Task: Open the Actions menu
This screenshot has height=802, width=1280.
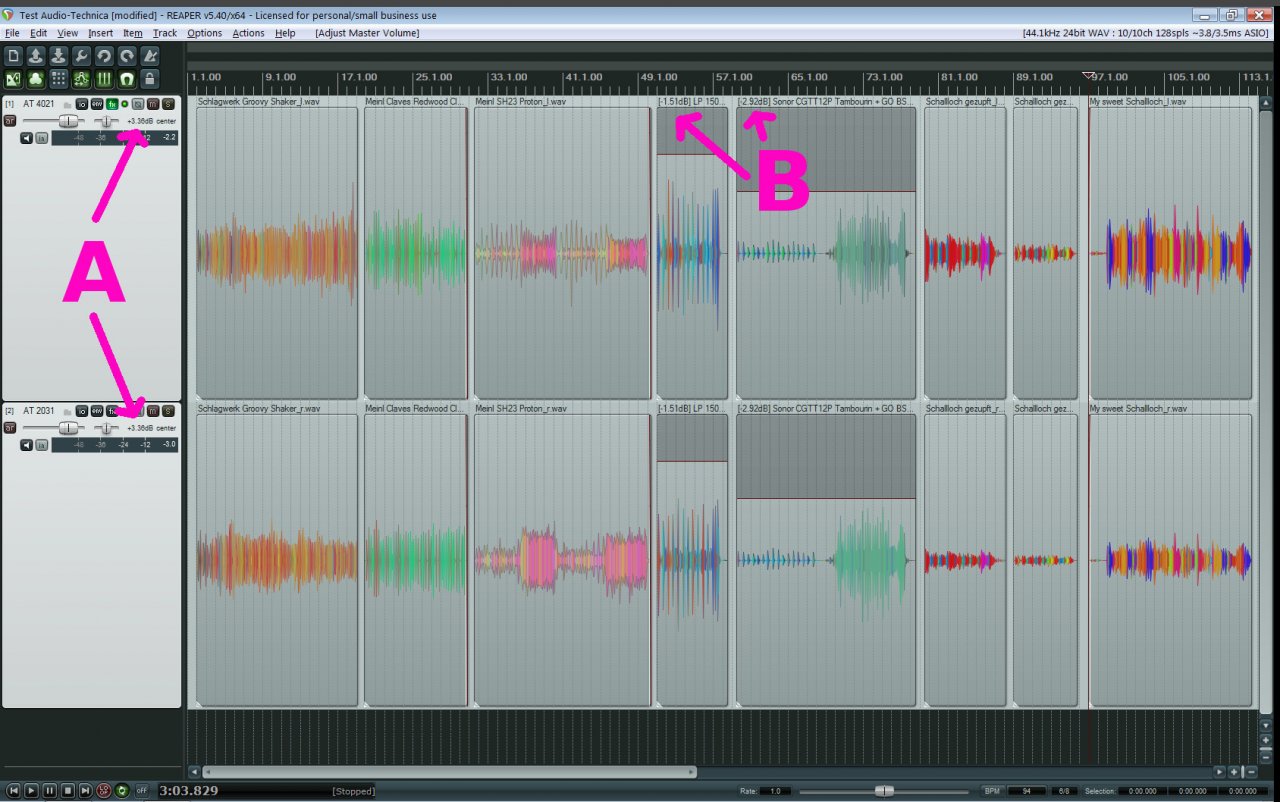Action: tap(249, 33)
